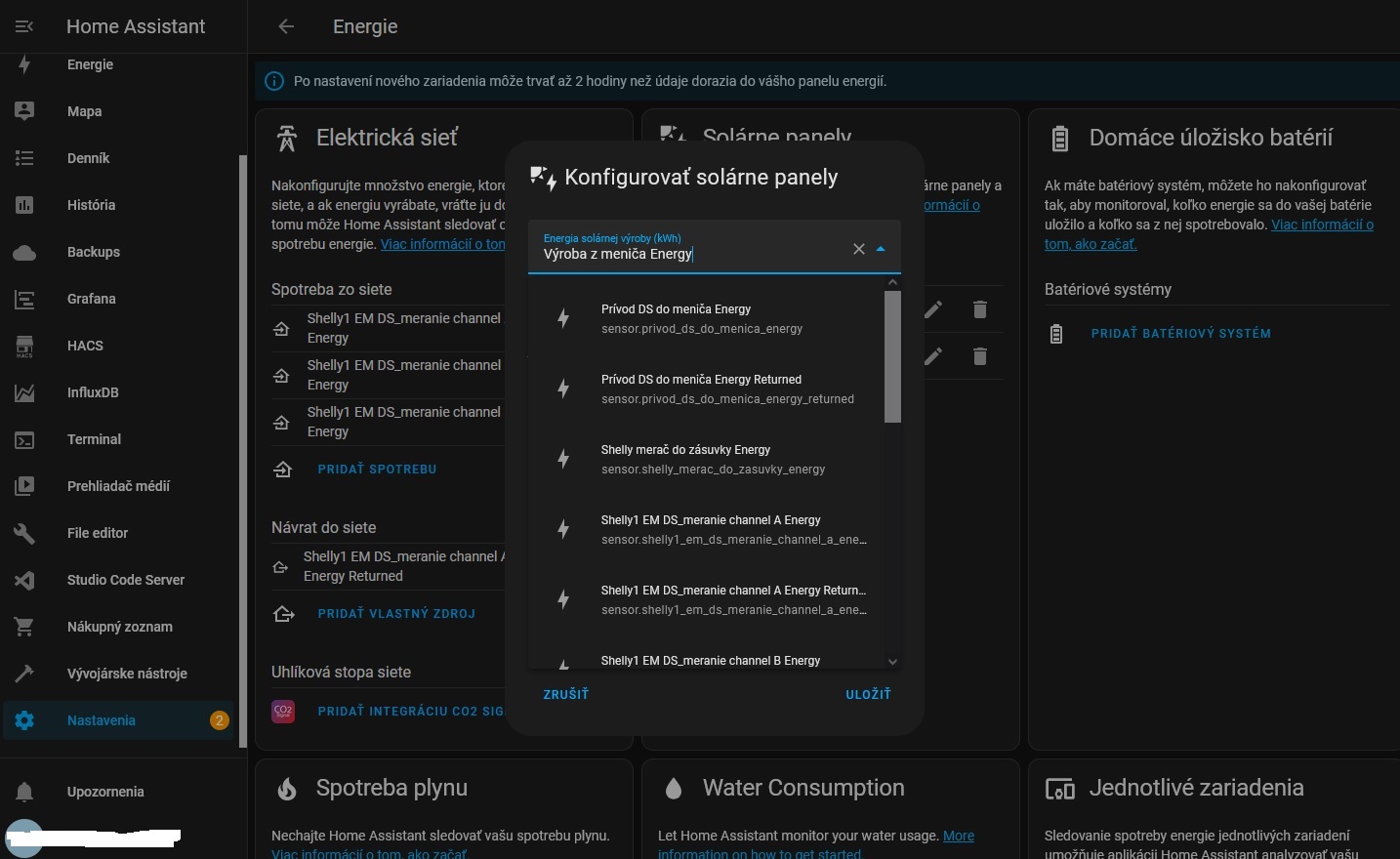Click the add-consumption icon beside PRIDAŤ SPOTREBU
The image size is (1400, 859).
click(283, 470)
